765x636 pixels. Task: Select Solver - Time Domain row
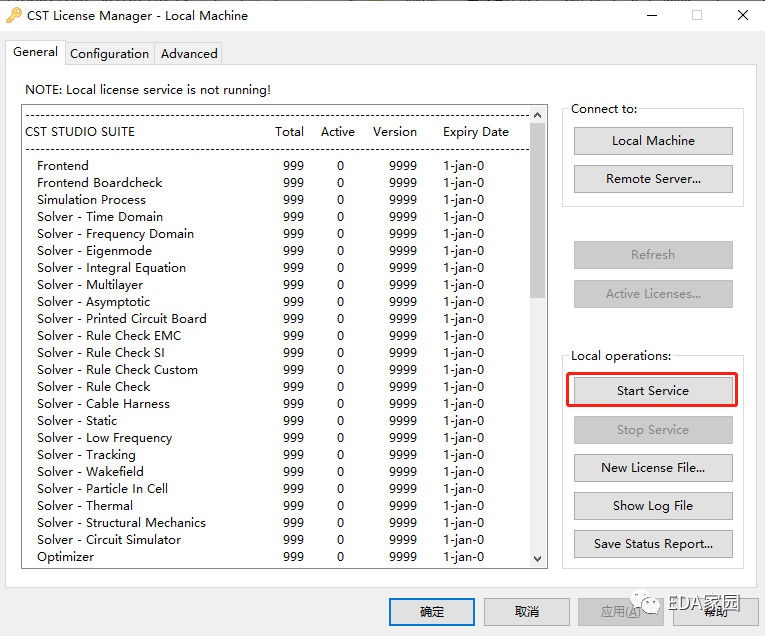[260, 217]
